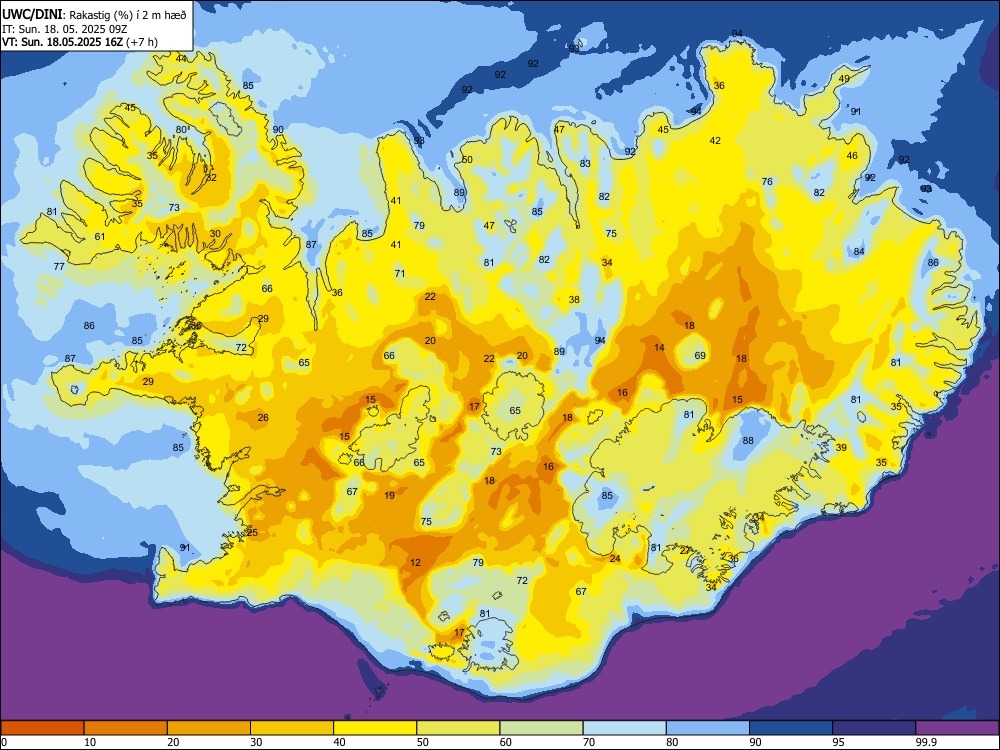Click the '95' legend scale label
The image size is (1000, 750).
click(x=838, y=742)
